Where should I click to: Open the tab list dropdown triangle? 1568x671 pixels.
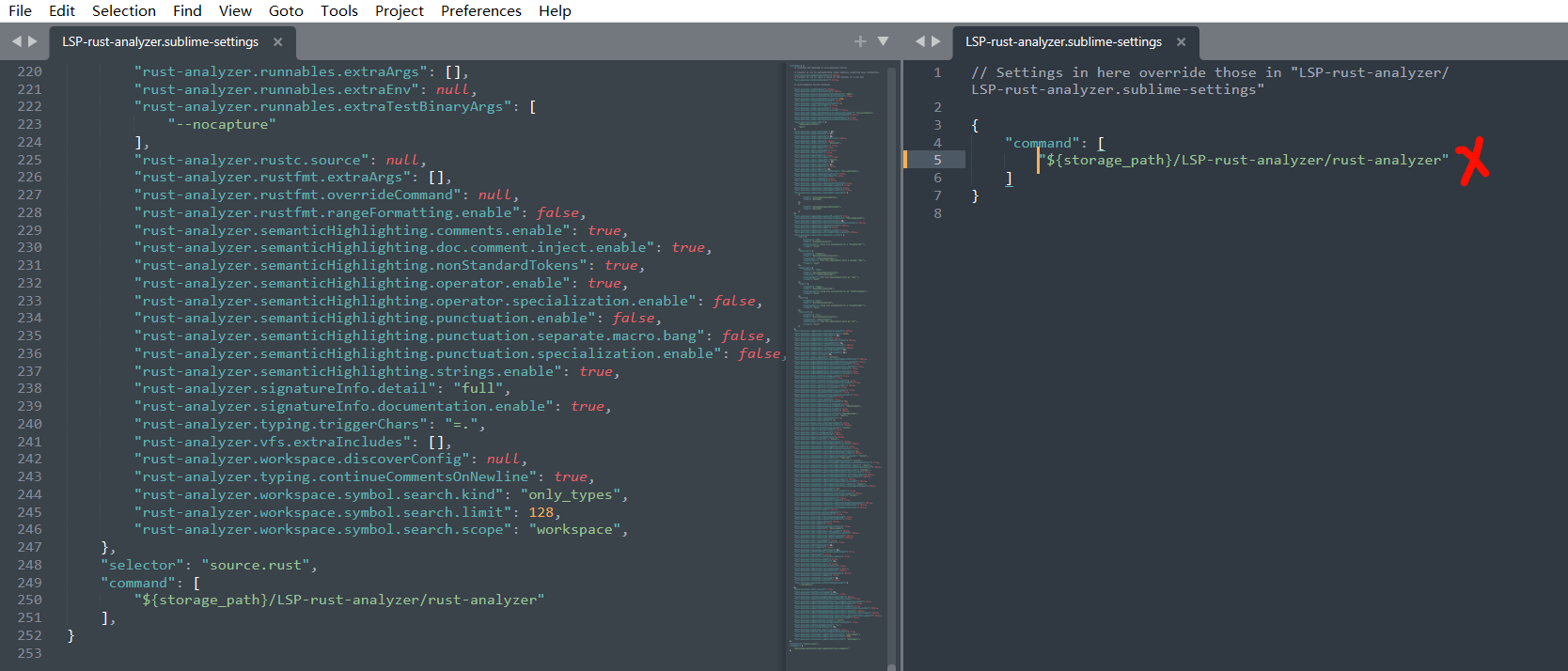click(883, 41)
